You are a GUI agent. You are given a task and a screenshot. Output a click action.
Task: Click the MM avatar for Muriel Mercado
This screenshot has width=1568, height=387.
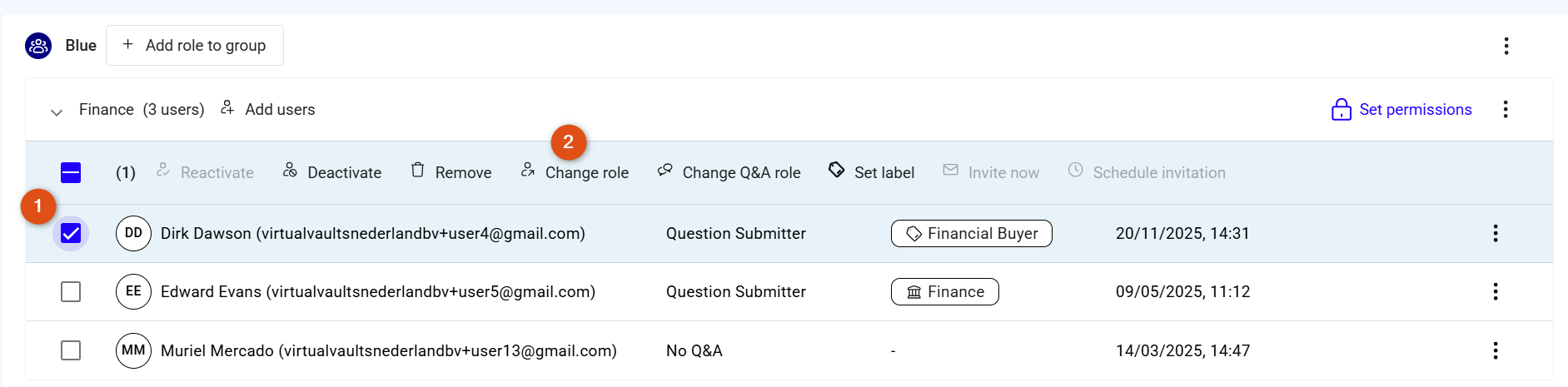(133, 350)
